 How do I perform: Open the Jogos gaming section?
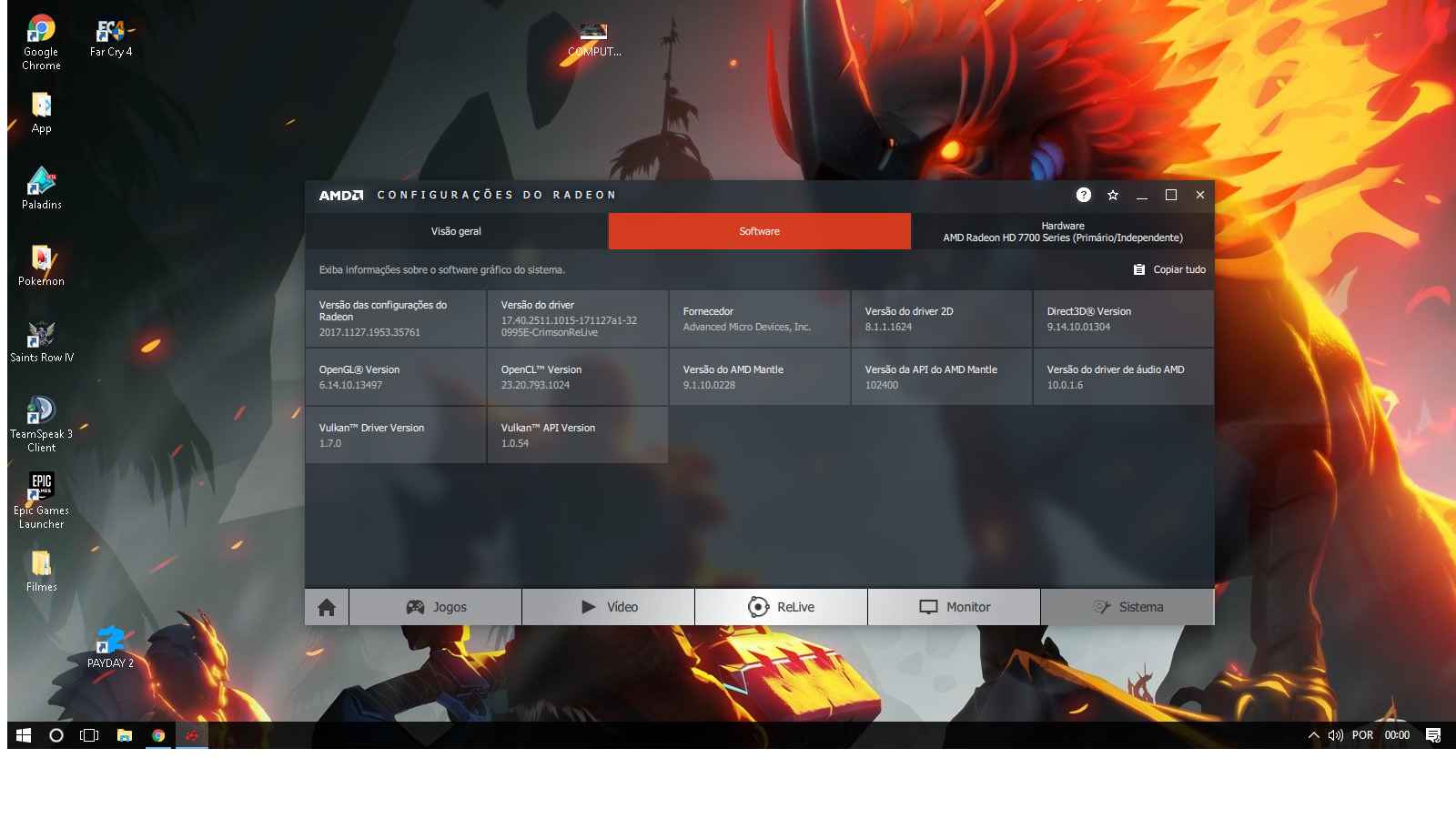pyautogui.click(x=436, y=607)
